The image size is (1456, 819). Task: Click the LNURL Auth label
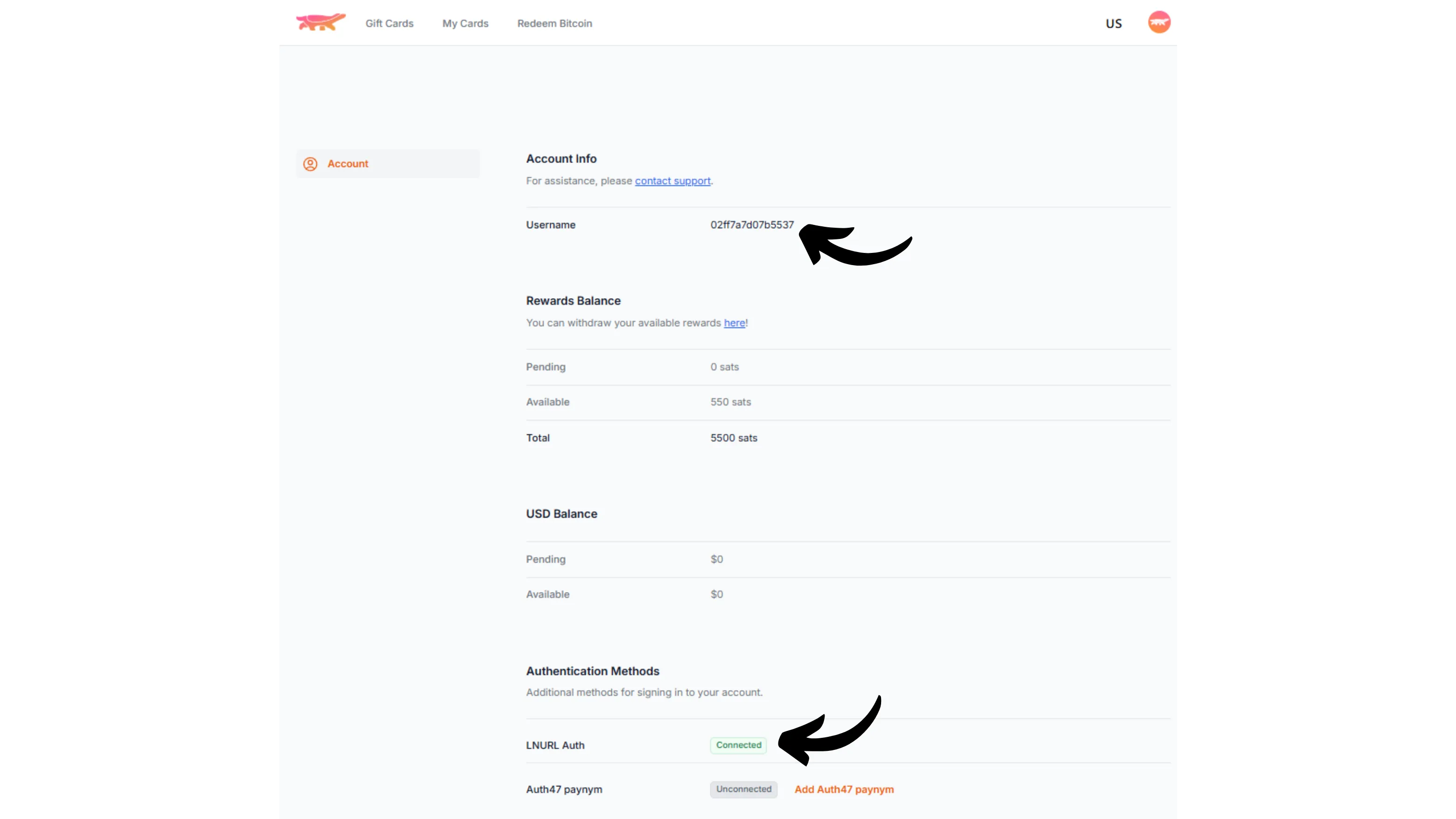555,746
